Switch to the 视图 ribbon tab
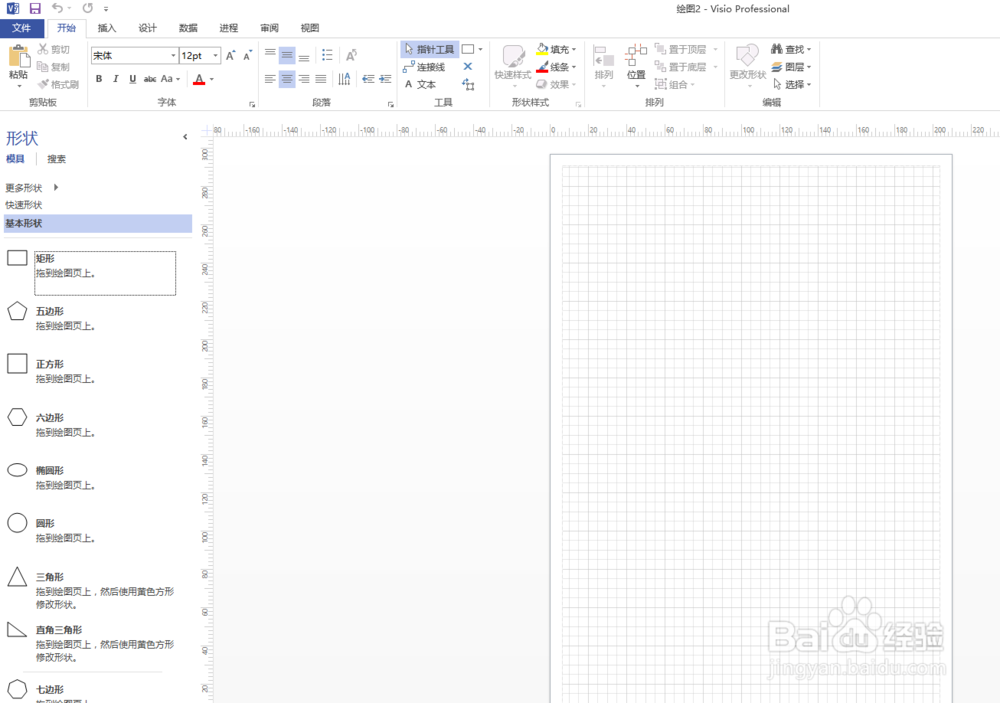Viewport: 1000px width, 703px height. tap(310, 28)
